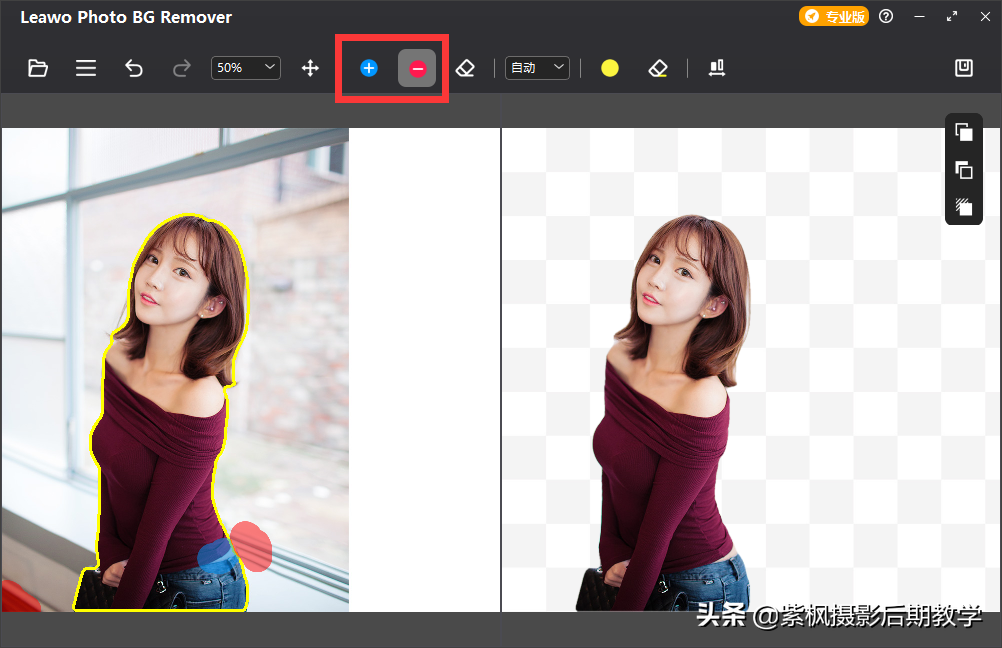Select the middle outlined-square view icon
1002x648 pixels.
pos(964,170)
